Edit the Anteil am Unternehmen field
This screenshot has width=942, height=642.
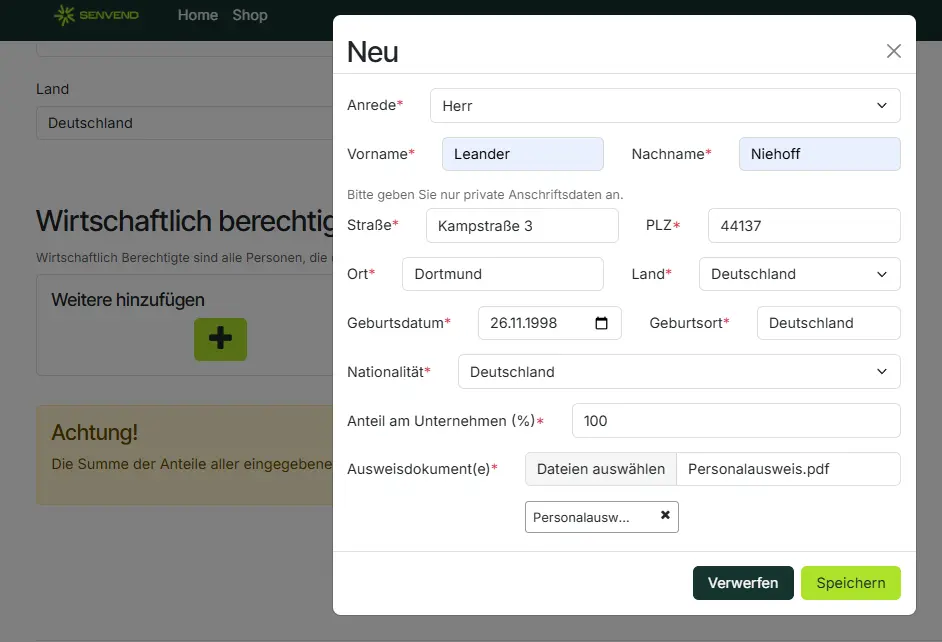tap(736, 420)
